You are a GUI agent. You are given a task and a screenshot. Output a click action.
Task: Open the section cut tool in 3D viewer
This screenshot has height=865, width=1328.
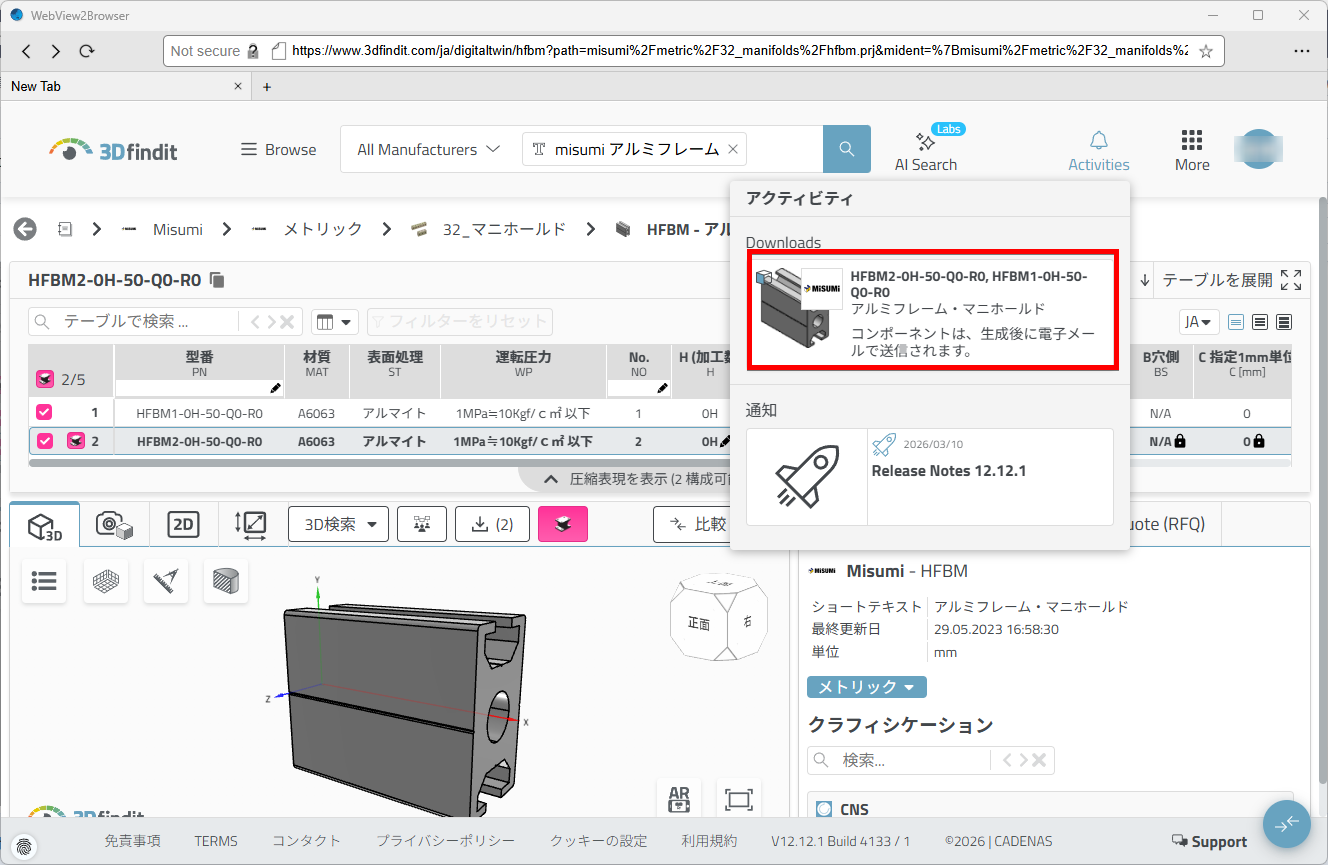coord(225,581)
